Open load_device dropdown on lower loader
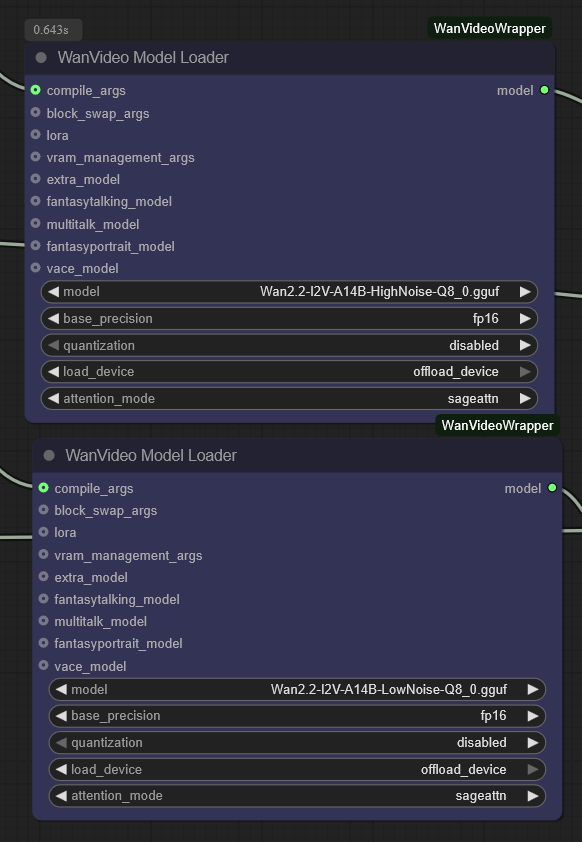 click(x=297, y=770)
